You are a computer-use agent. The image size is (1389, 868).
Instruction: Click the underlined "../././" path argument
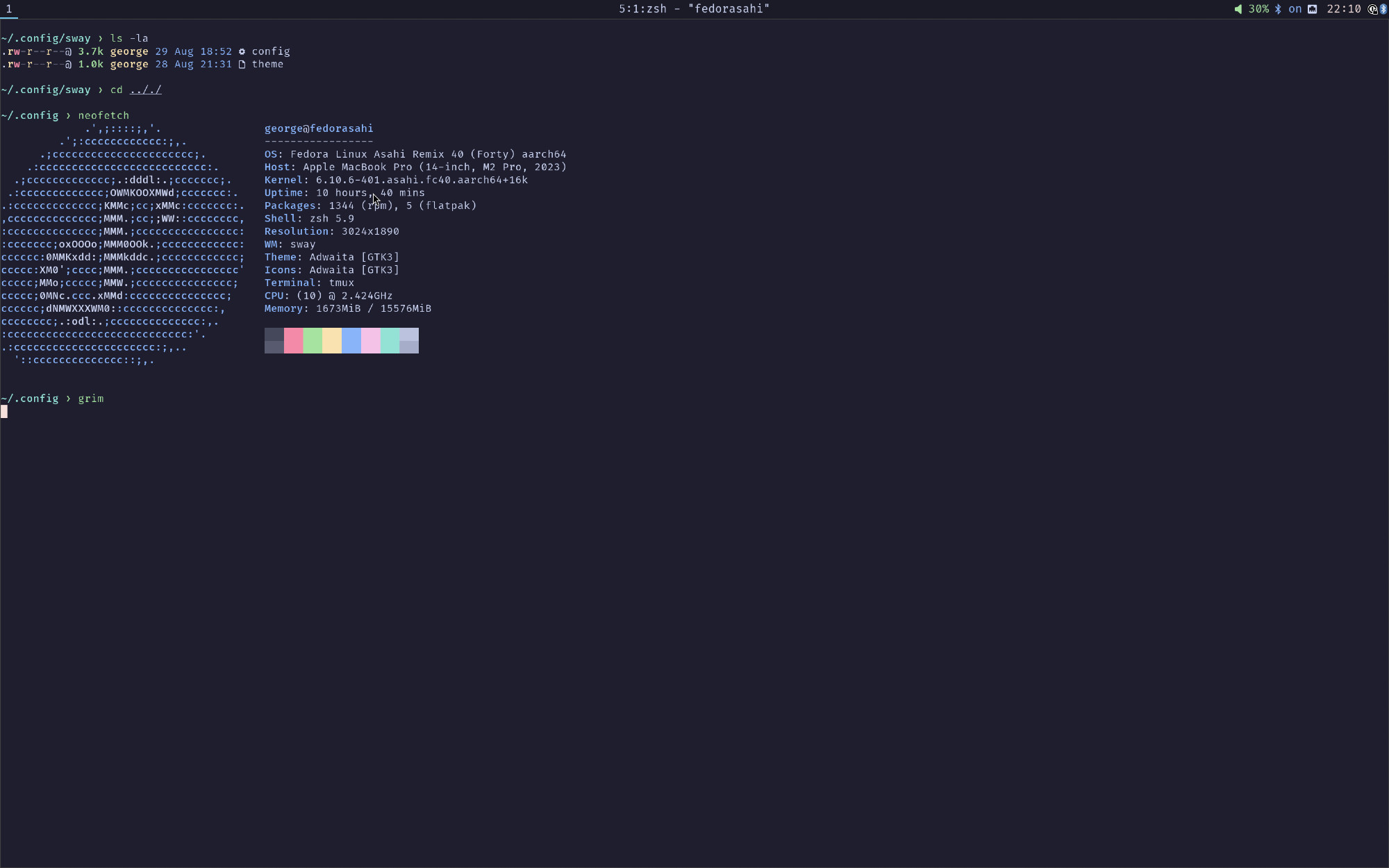(x=145, y=90)
